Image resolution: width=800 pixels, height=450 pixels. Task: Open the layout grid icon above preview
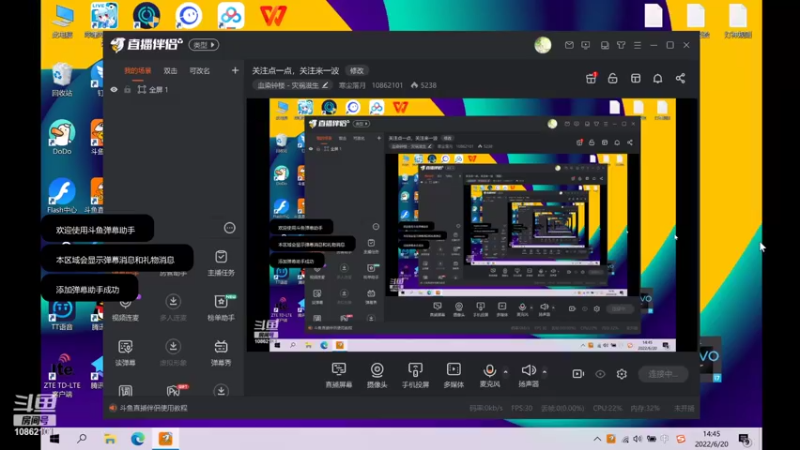tap(635, 78)
